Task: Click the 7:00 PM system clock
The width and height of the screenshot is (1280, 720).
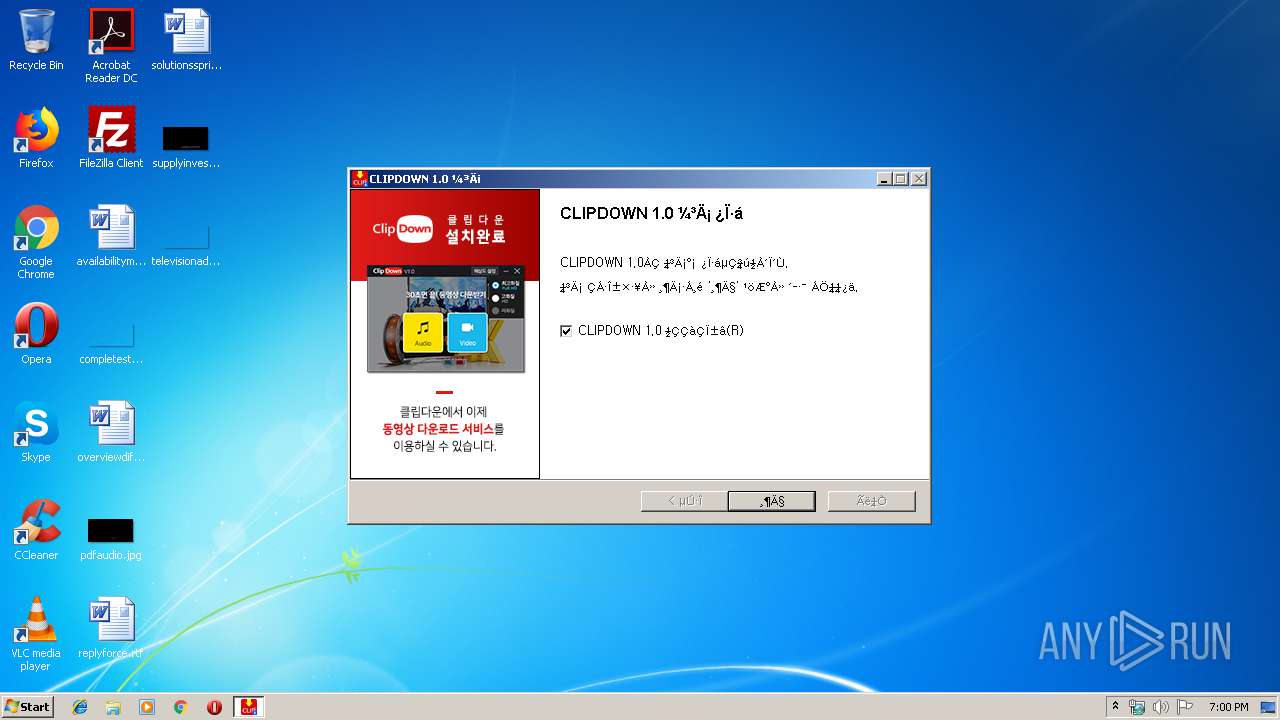Action: (1228, 707)
